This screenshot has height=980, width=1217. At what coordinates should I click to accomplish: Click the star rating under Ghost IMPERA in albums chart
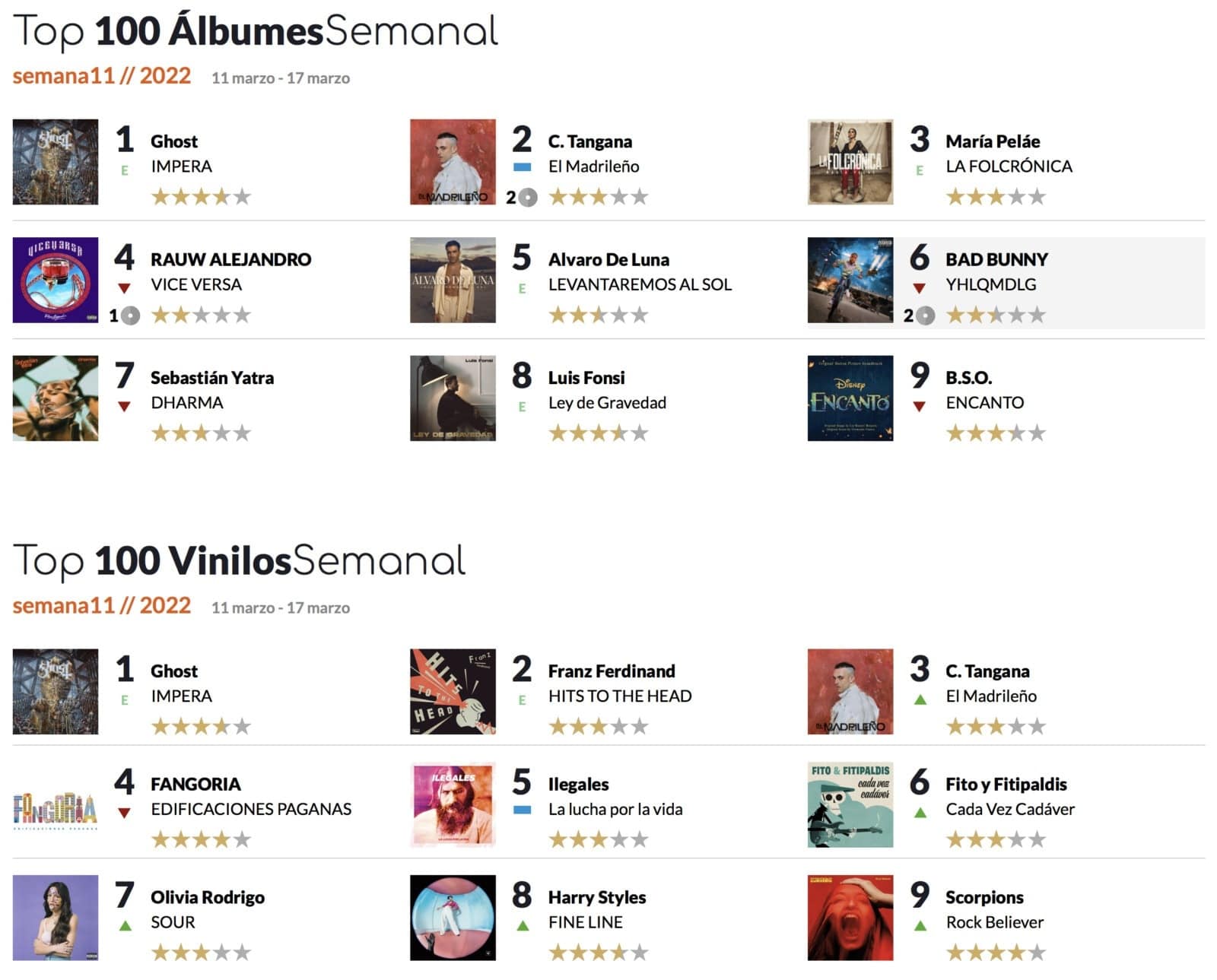click(x=201, y=198)
